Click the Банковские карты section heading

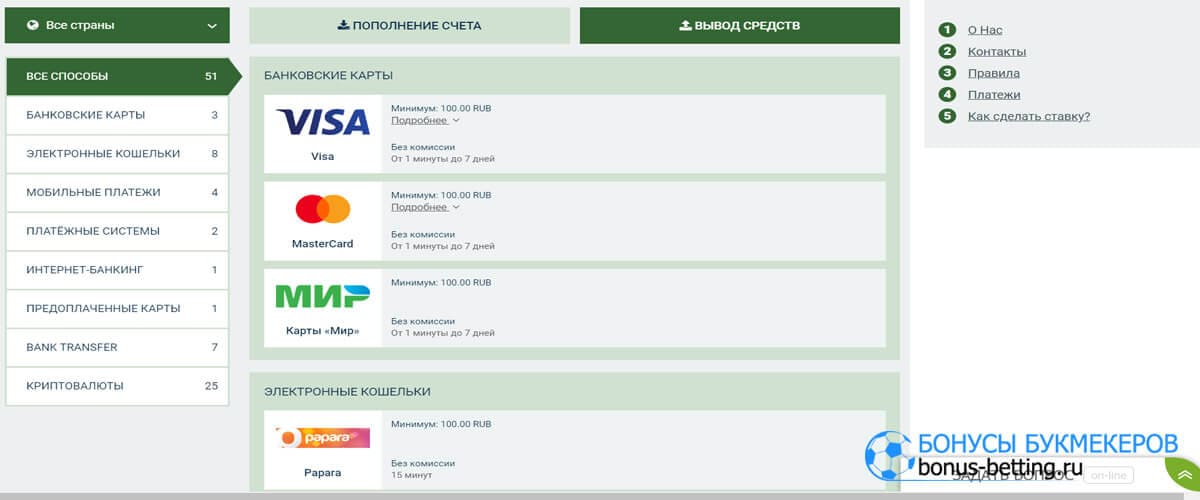[x=328, y=76]
